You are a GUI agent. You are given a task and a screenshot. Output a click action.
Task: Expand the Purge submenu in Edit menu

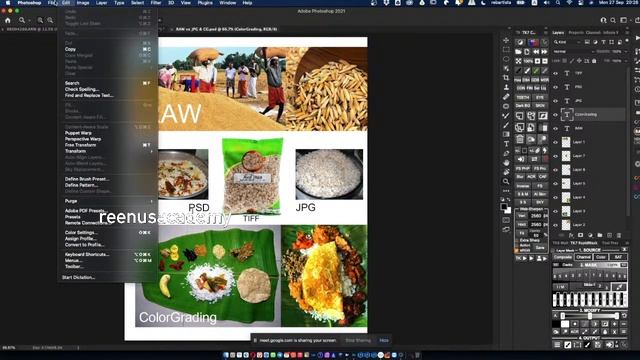[x=108, y=201]
